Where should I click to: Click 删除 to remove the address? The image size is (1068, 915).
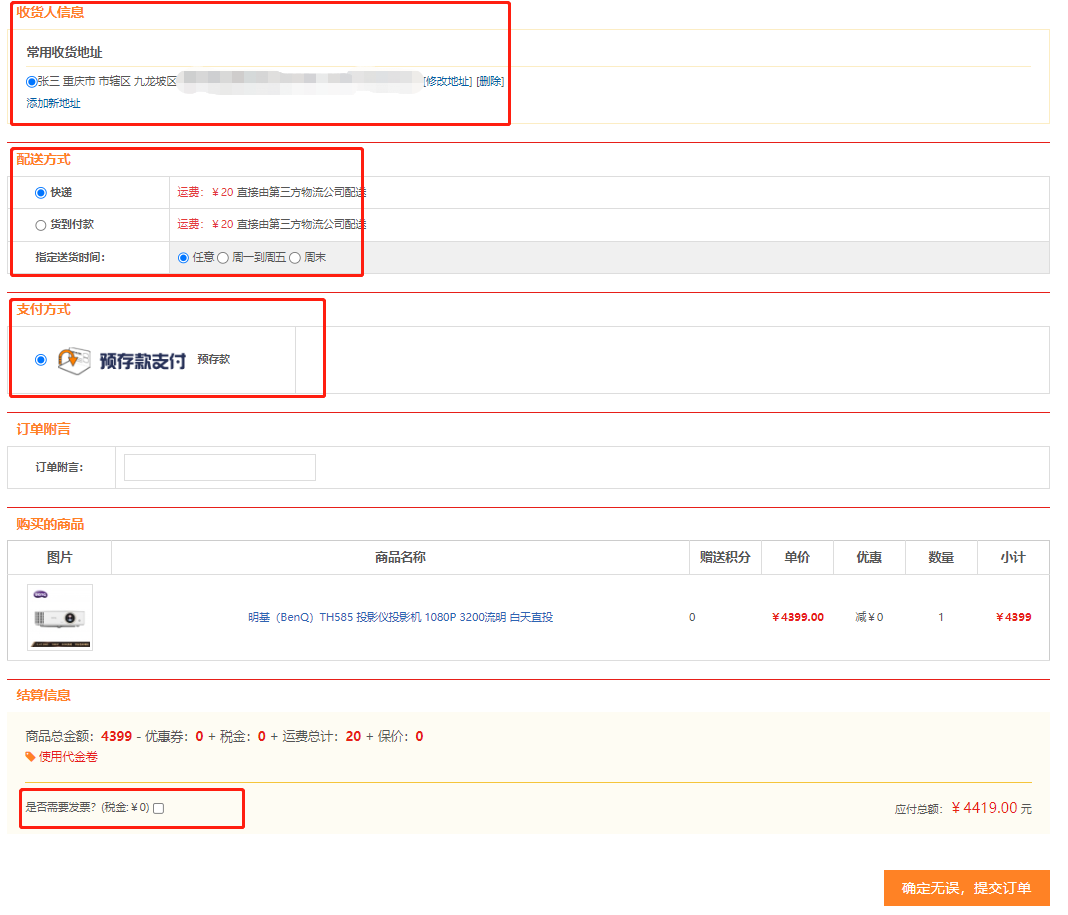pyautogui.click(x=490, y=81)
